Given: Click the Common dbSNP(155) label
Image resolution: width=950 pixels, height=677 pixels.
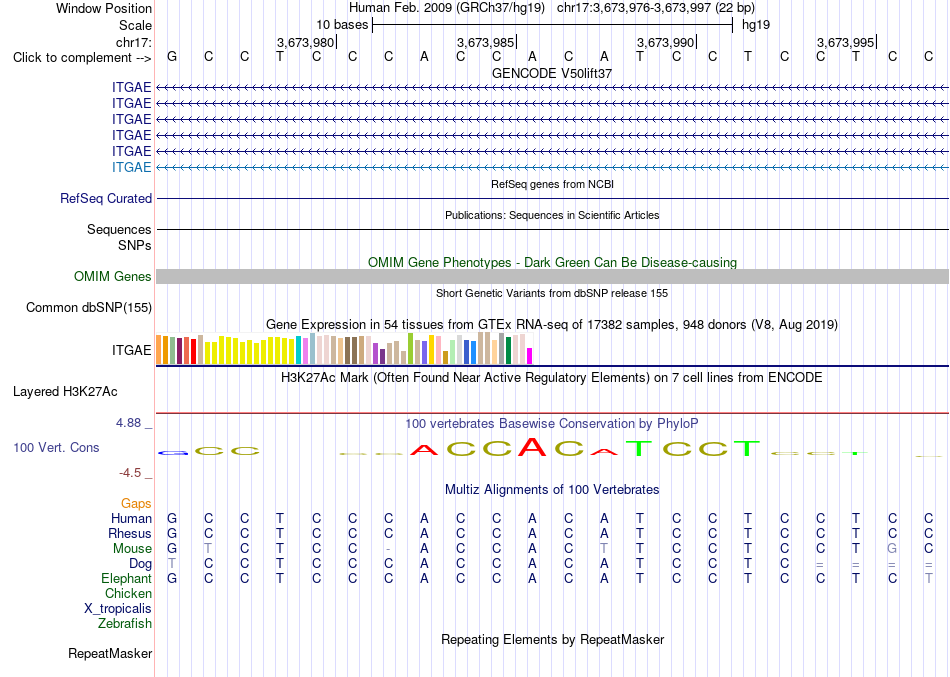Looking at the screenshot, I should pos(89,307).
